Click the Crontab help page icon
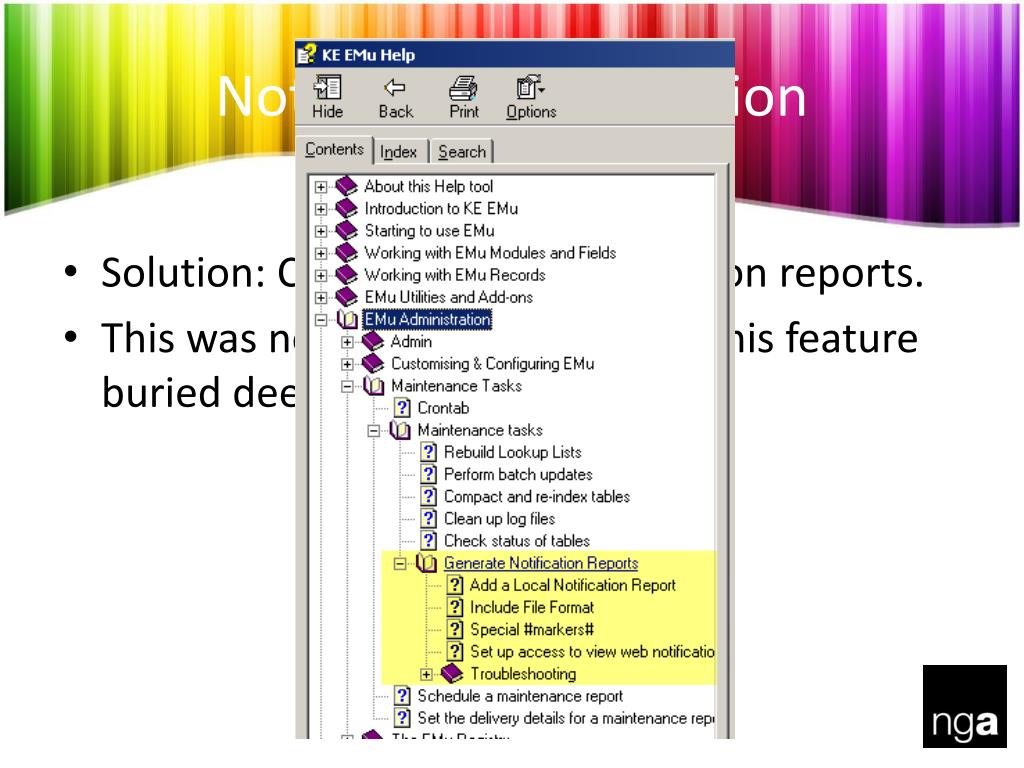The width and height of the screenshot is (1024, 768). (403, 408)
